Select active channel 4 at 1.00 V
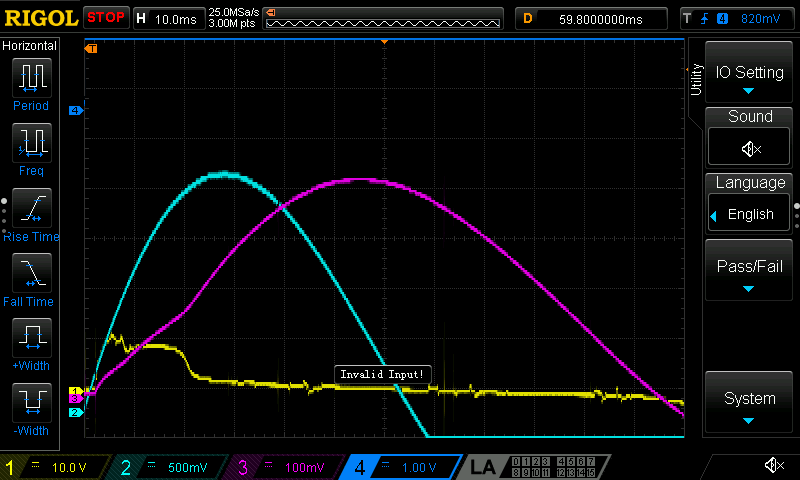The height and width of the screenshot is (480, 800). point(398,467)
